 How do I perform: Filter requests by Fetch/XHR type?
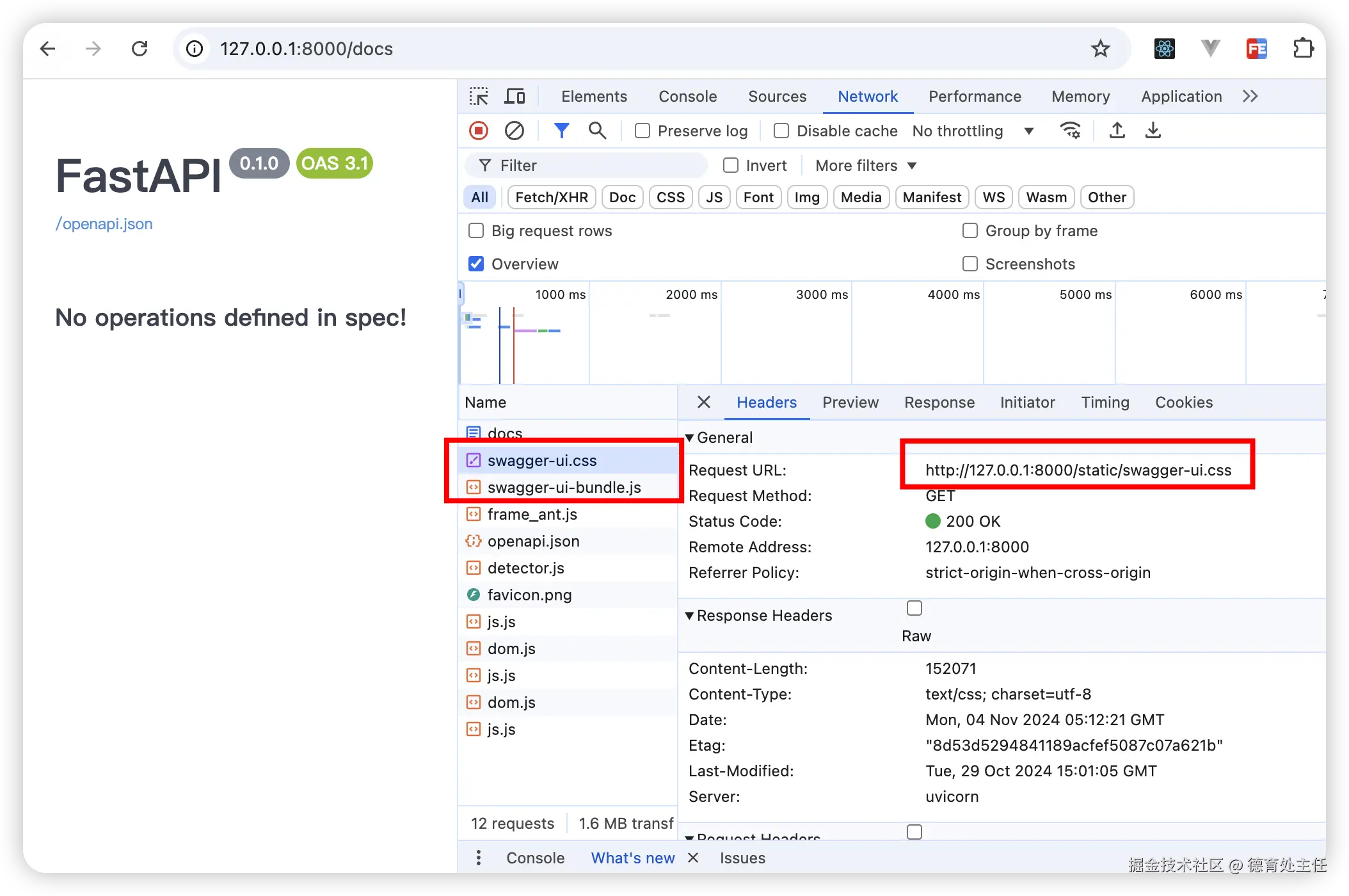click(552, 197)
